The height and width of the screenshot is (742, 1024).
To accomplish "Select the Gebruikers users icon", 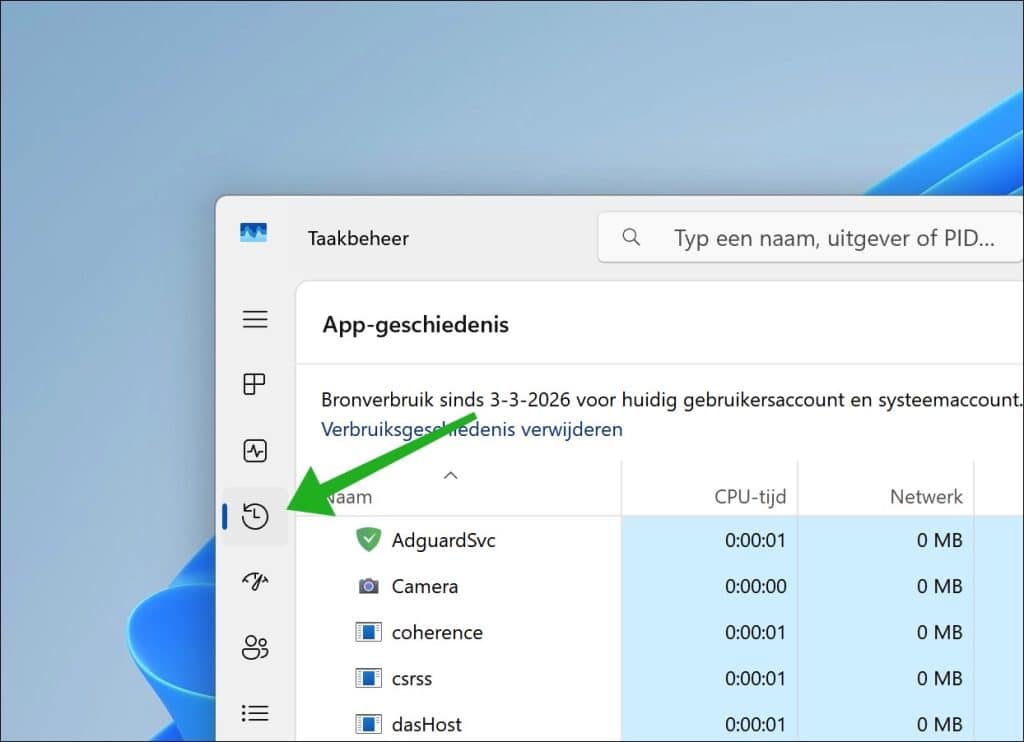I will click(255, 648).
